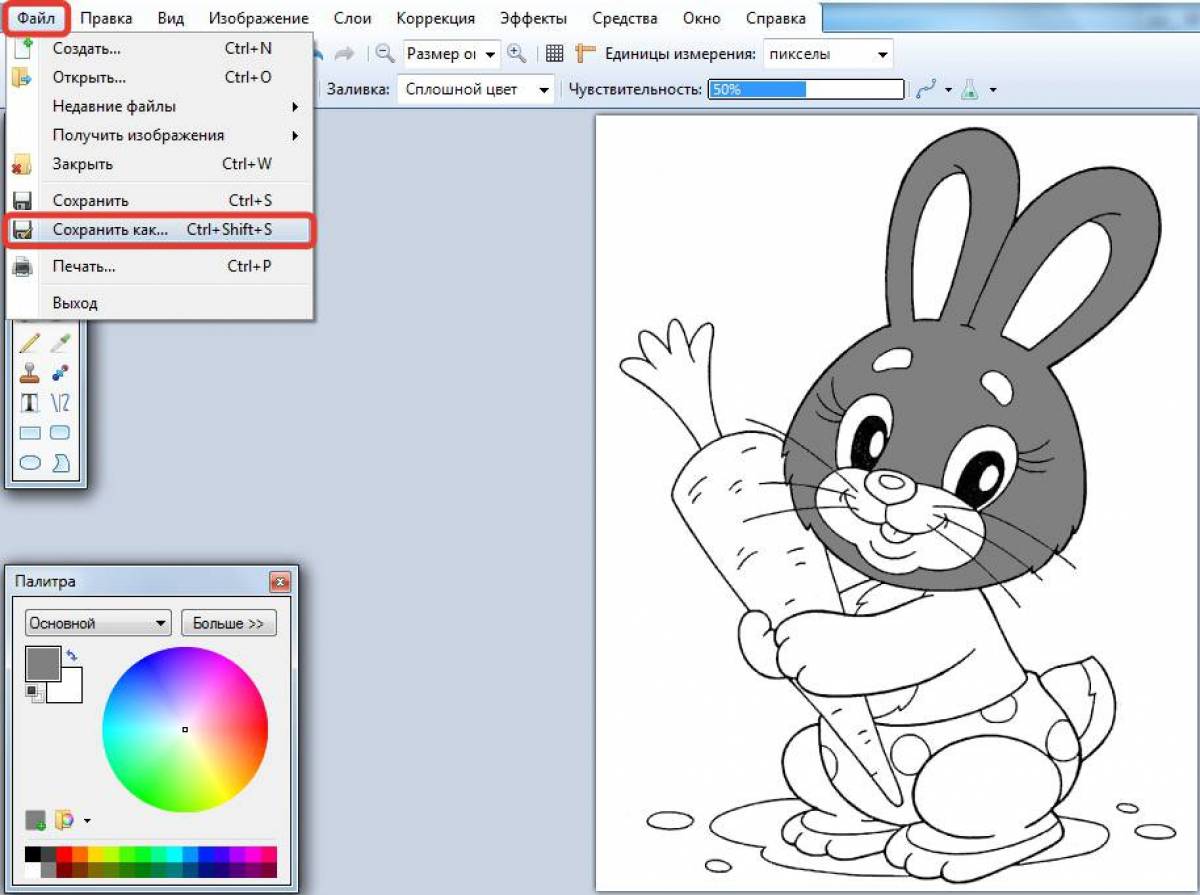Open the Слои menu
Screen dimensions: 1200x895
pyautogui.click(x=352, y=18)
